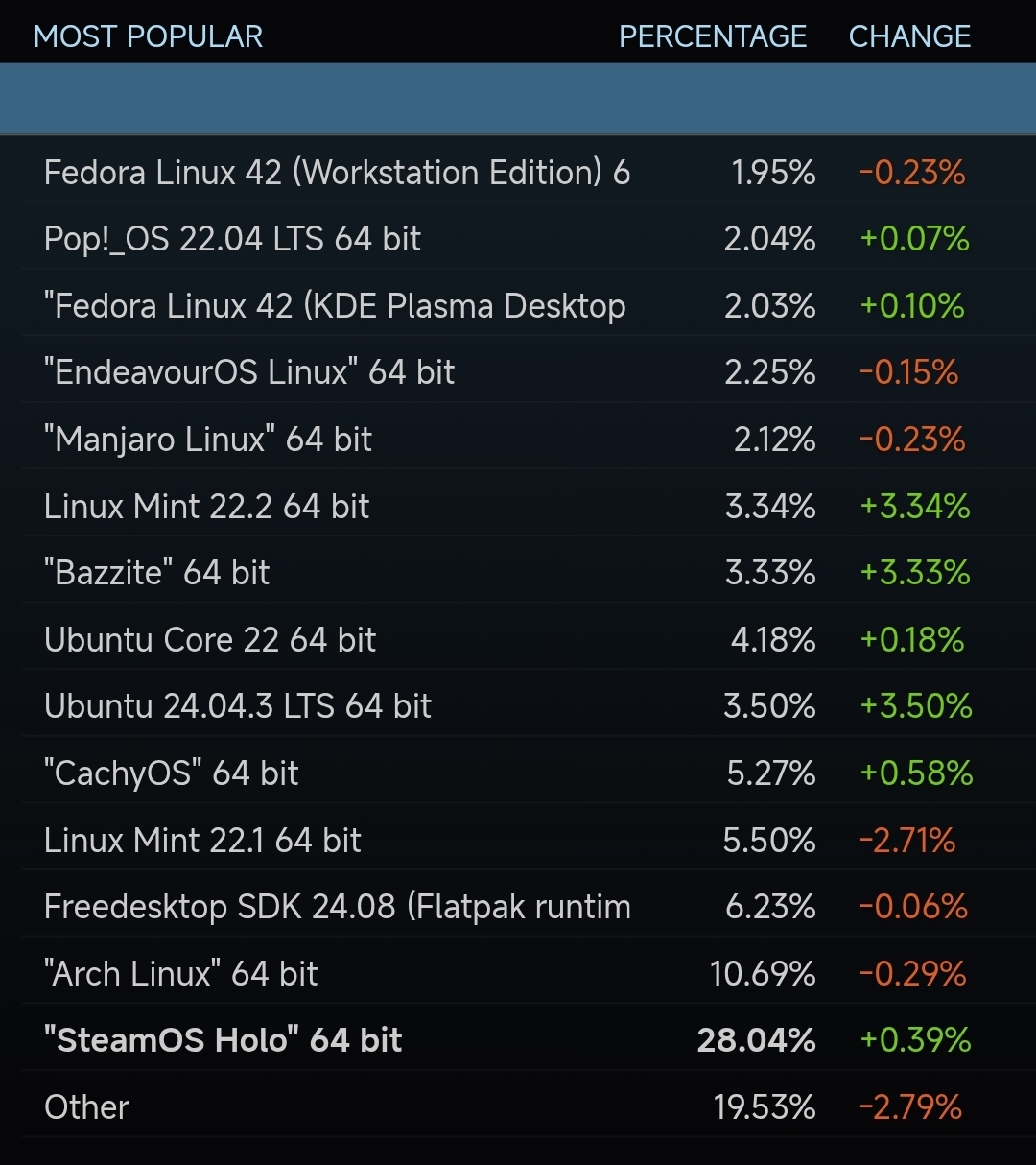This screenshot has width=1036, height=1165.
Task: Select the CachyOS 64 bit row
Action: pyautogui.click(x=172, y=773)
